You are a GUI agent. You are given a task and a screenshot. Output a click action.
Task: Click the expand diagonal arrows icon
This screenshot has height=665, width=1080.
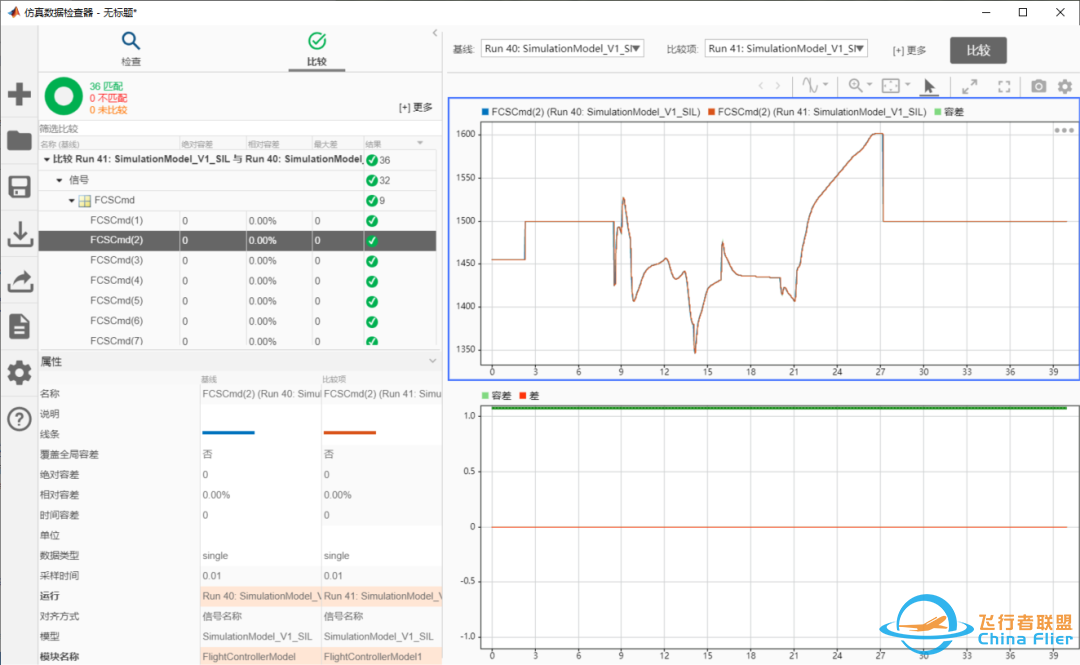click(970, 86)
